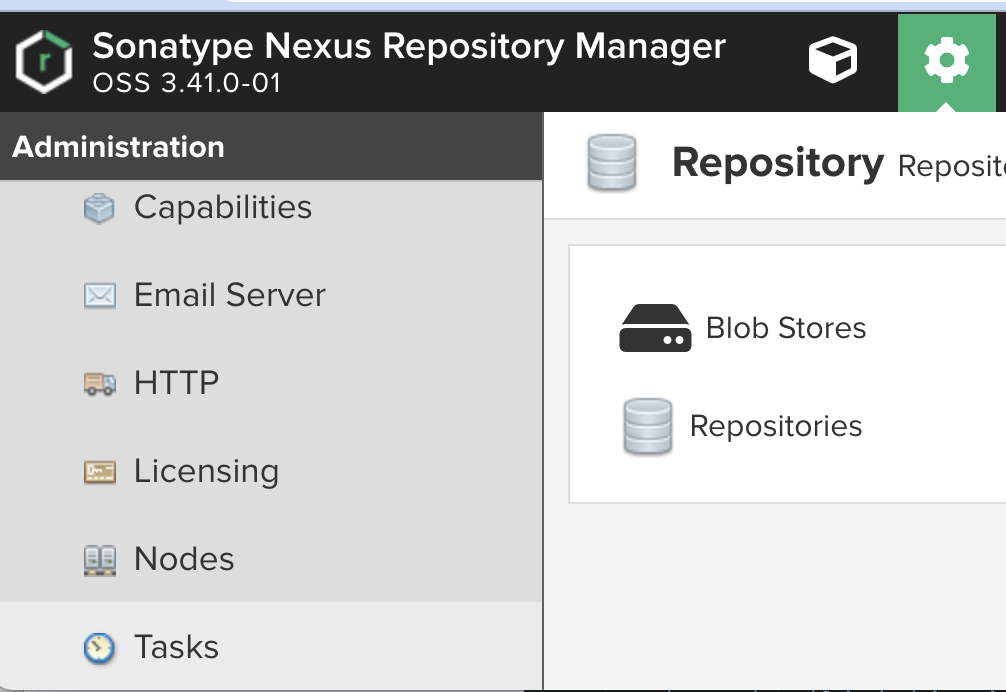The height and width of the screenshot is (692, 1006).
Task: Click the Nexus hexagon logo
Action: 44,62
